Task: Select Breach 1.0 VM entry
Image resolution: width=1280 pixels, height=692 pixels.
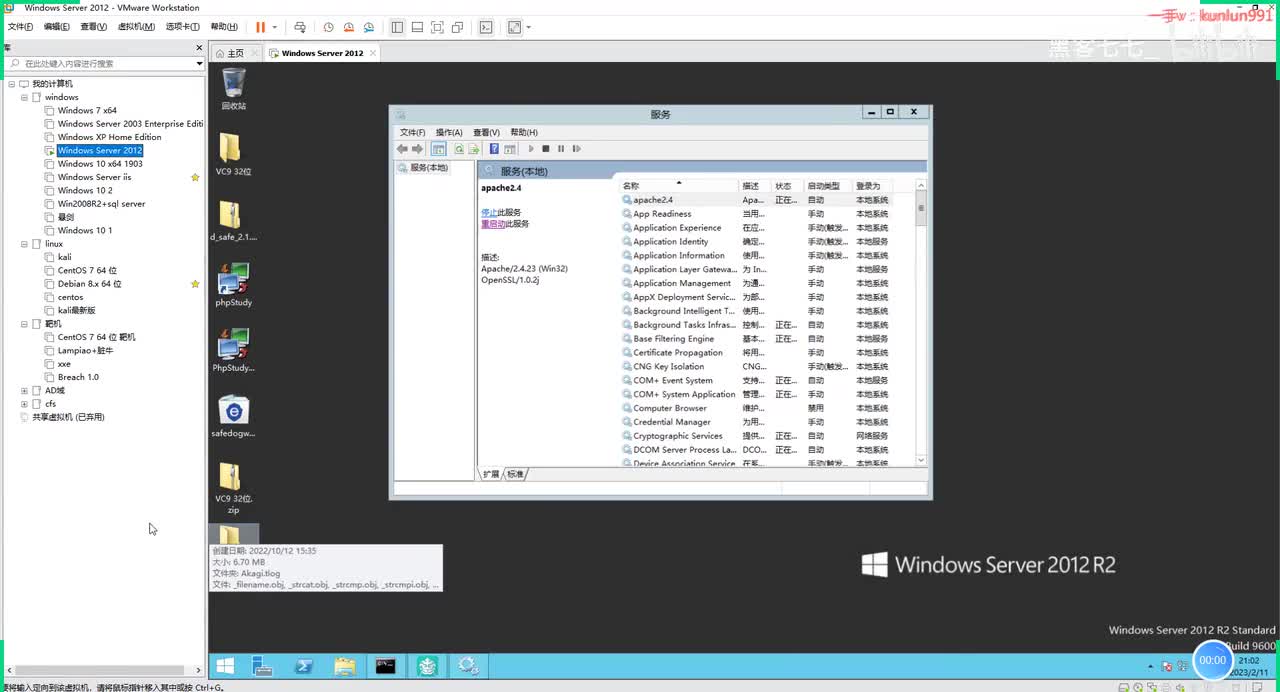Action: click(78, 377)
